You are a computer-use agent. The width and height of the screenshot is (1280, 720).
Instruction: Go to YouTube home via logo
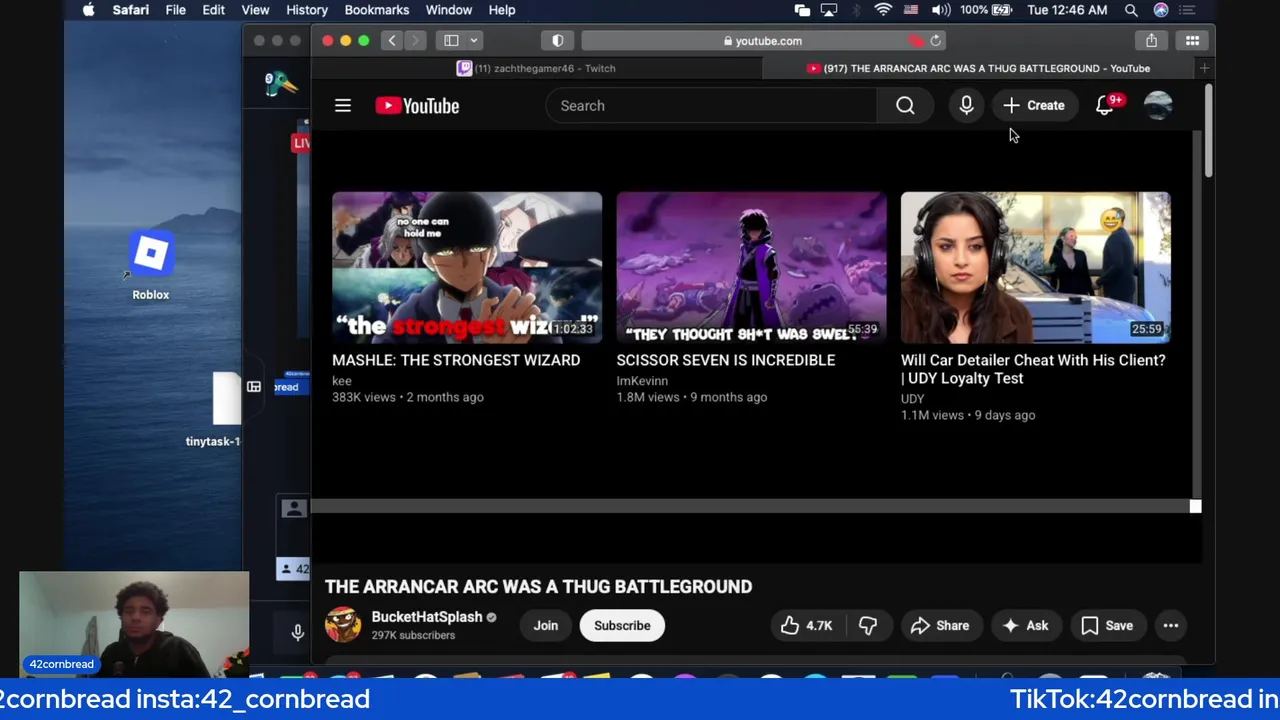[417, 105]
